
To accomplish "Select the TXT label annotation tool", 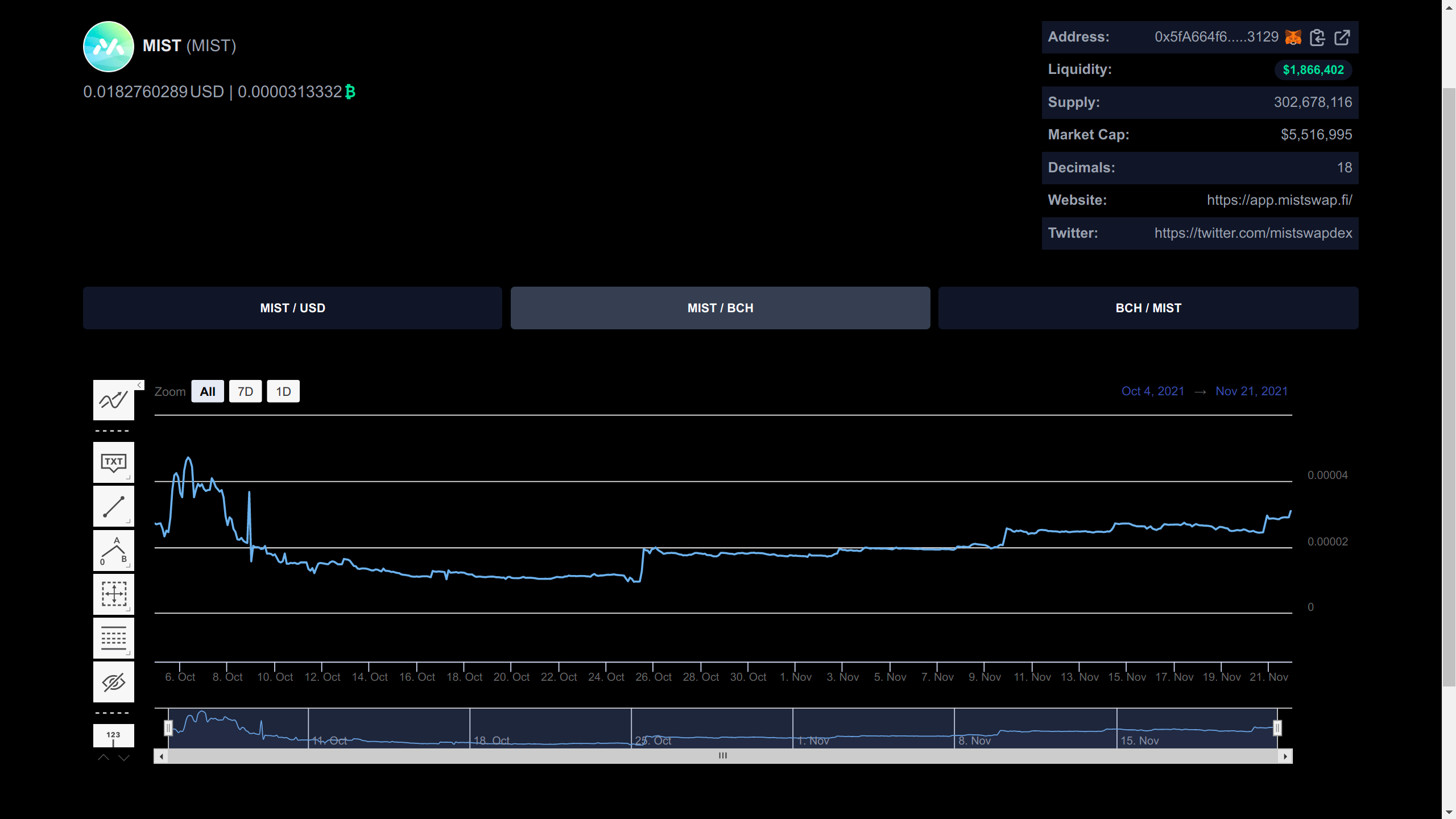I will [x=114, y=462].
